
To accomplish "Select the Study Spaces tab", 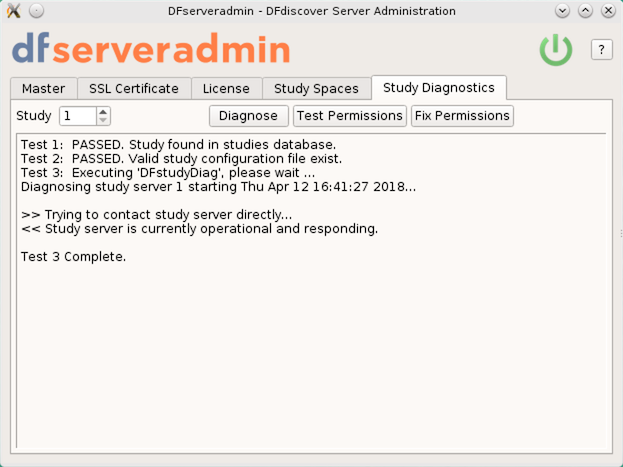I will coord(316,88).
